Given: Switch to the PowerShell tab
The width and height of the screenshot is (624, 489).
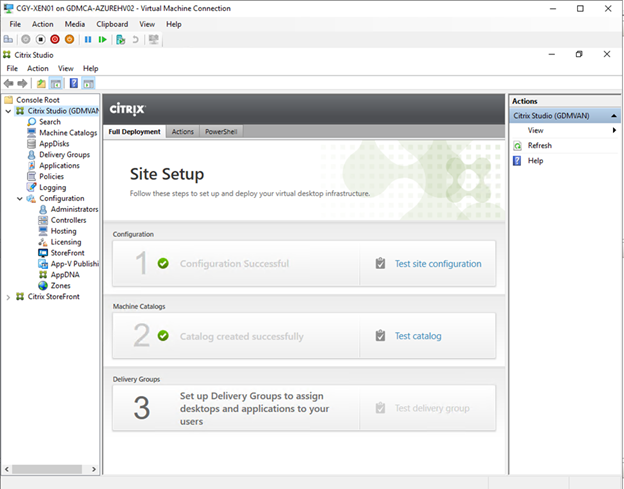Looking at the screenshot, I should pos(221,132).
